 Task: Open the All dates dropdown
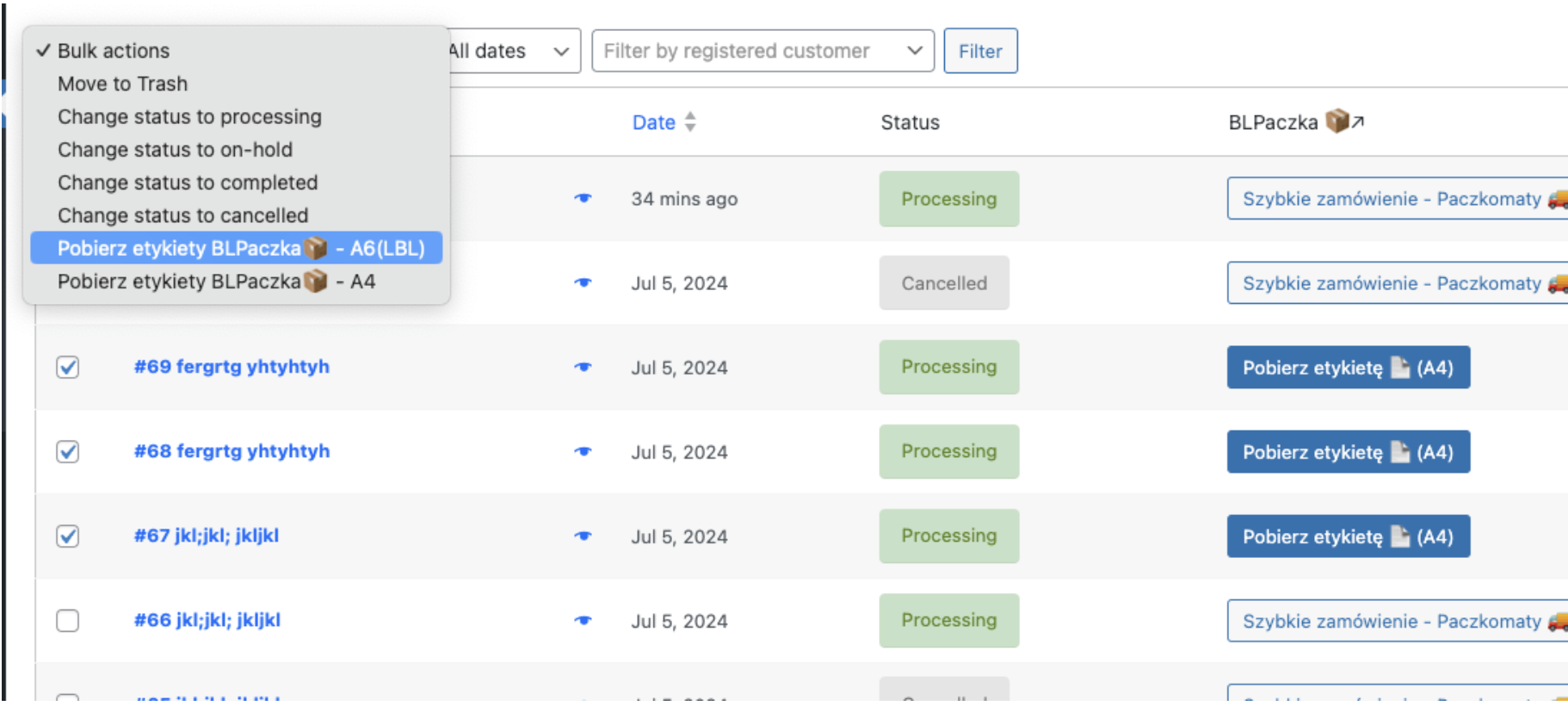[514, 51]
